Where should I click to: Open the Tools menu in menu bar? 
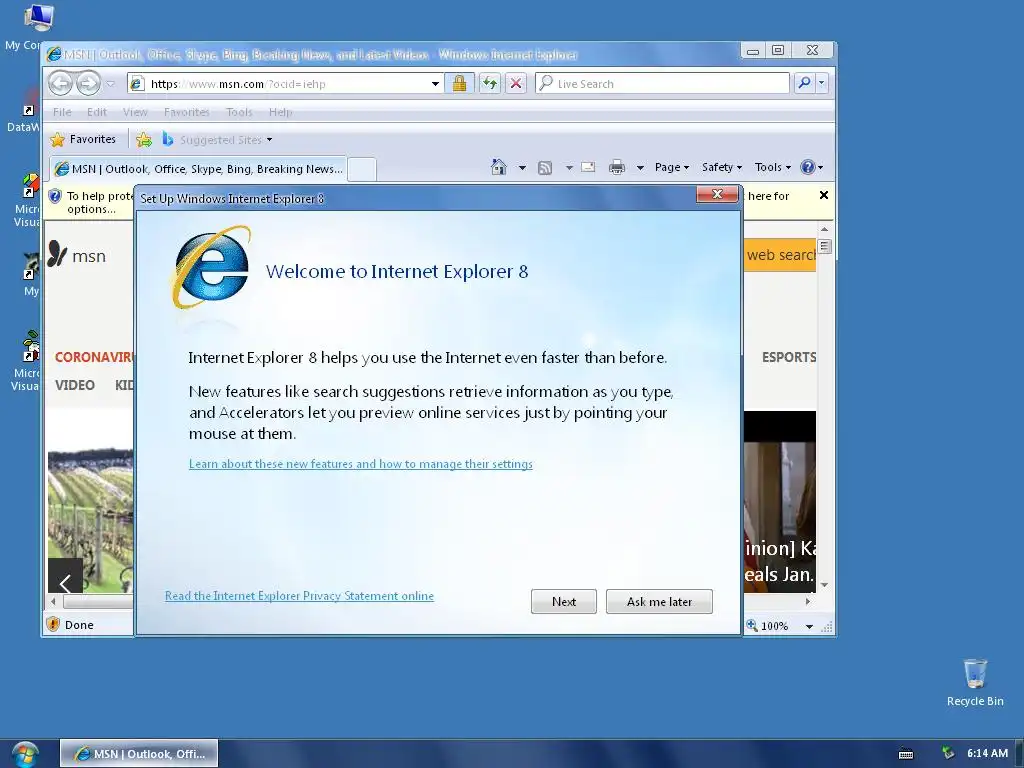tap(239, 112)
